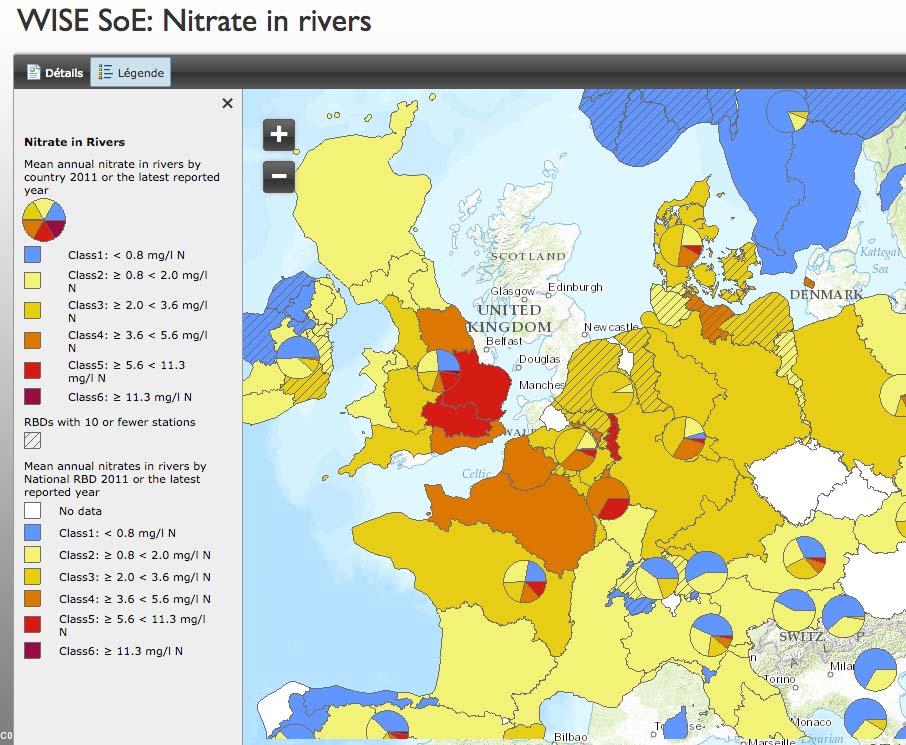
Task: Click the white No data swatch
Action: click(x=34, y=511)
